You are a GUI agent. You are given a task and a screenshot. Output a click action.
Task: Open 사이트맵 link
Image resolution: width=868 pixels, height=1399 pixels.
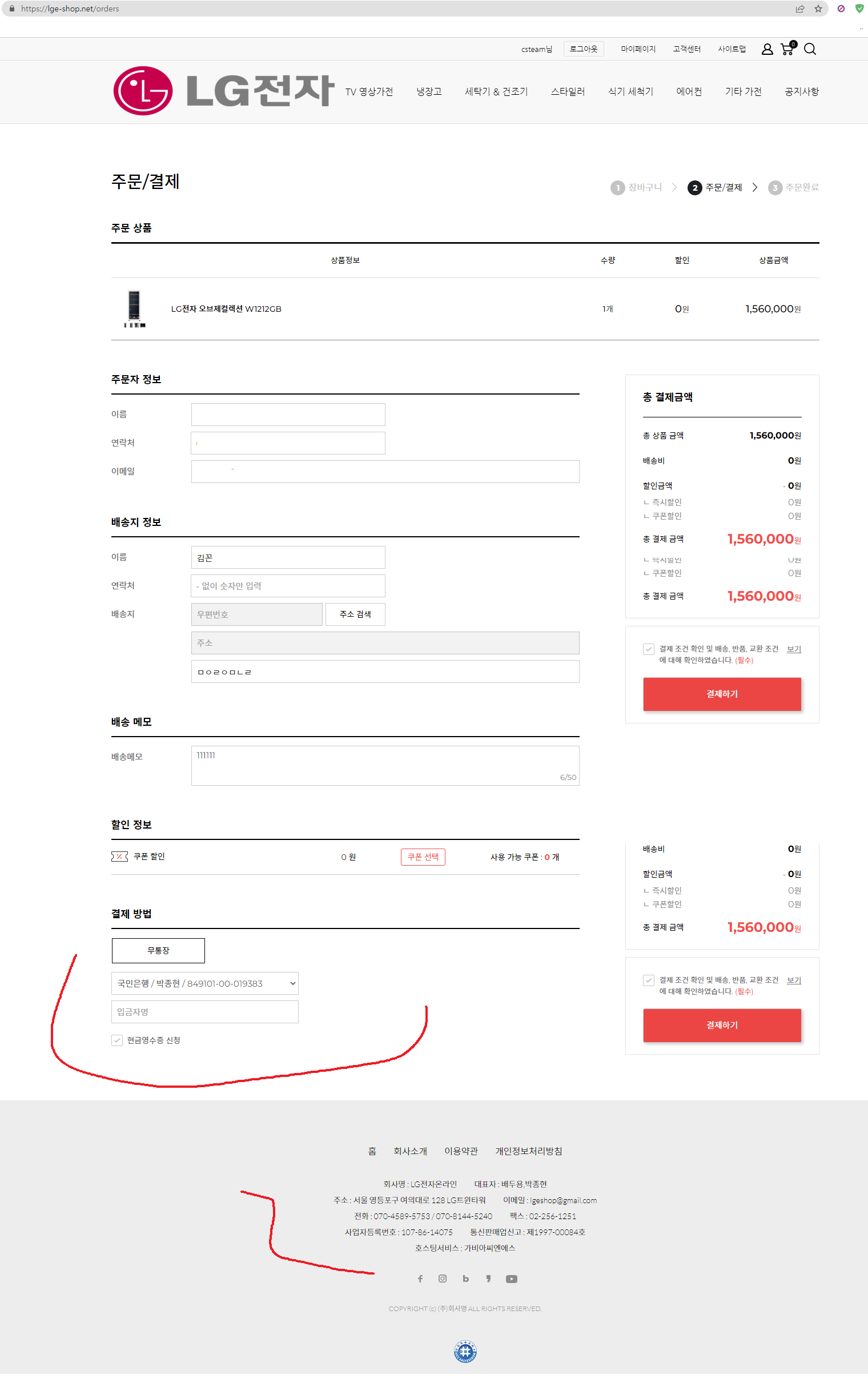coord(732,49)
